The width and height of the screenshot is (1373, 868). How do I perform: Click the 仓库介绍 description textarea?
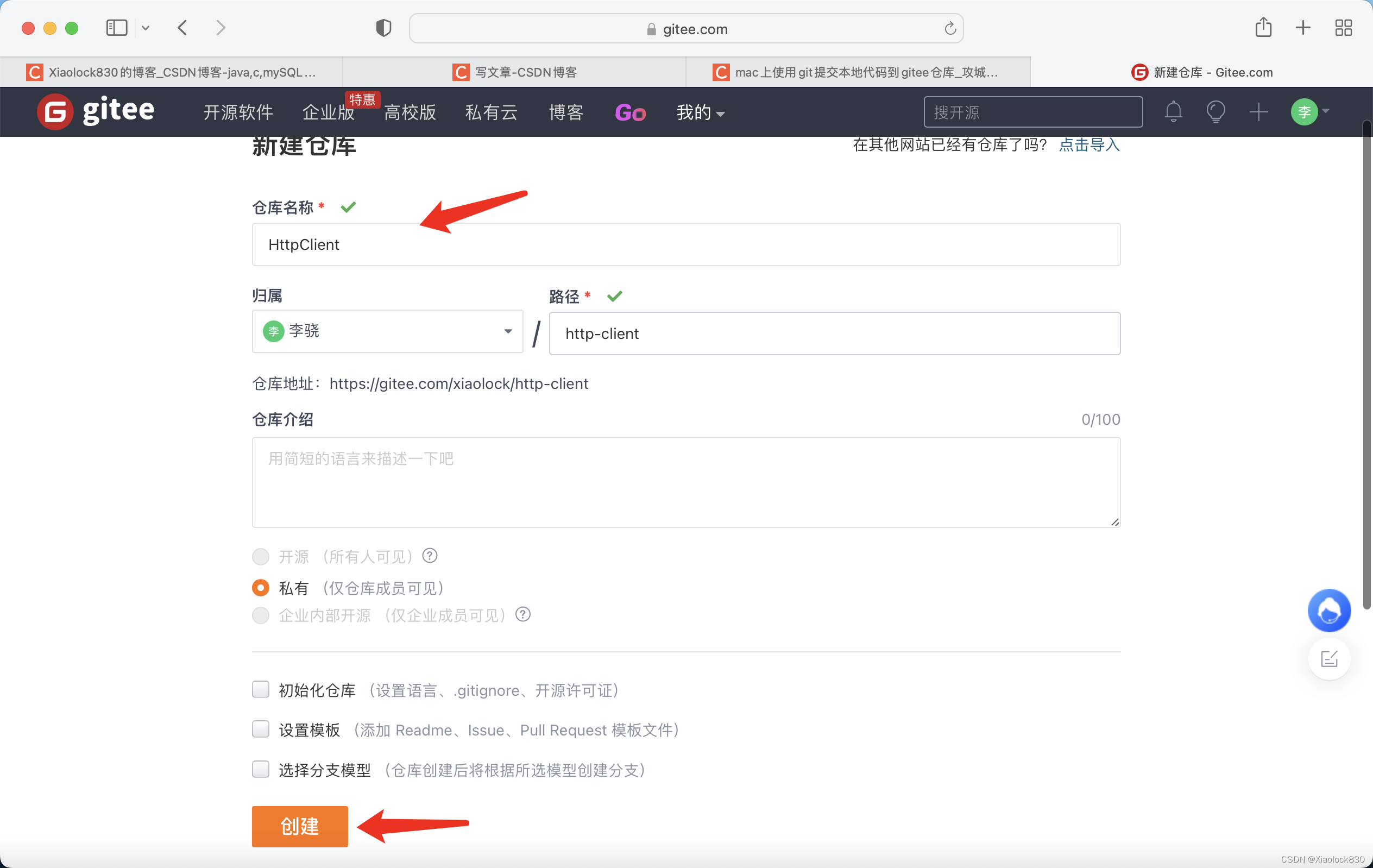pyautogui.click(x=686, y=482)
